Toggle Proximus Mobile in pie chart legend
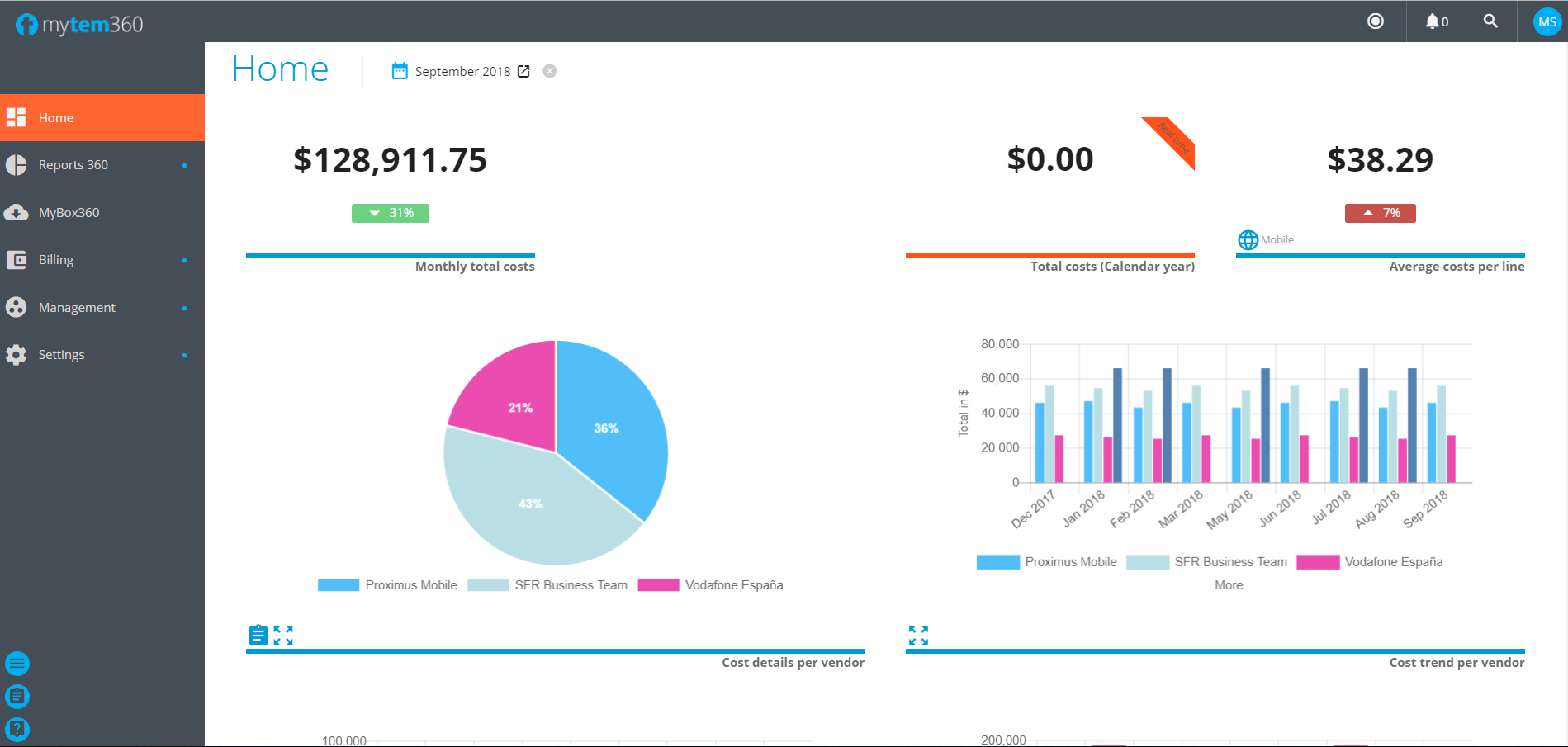The width and height of the screenshot is (1568, 747). point(388,585)
